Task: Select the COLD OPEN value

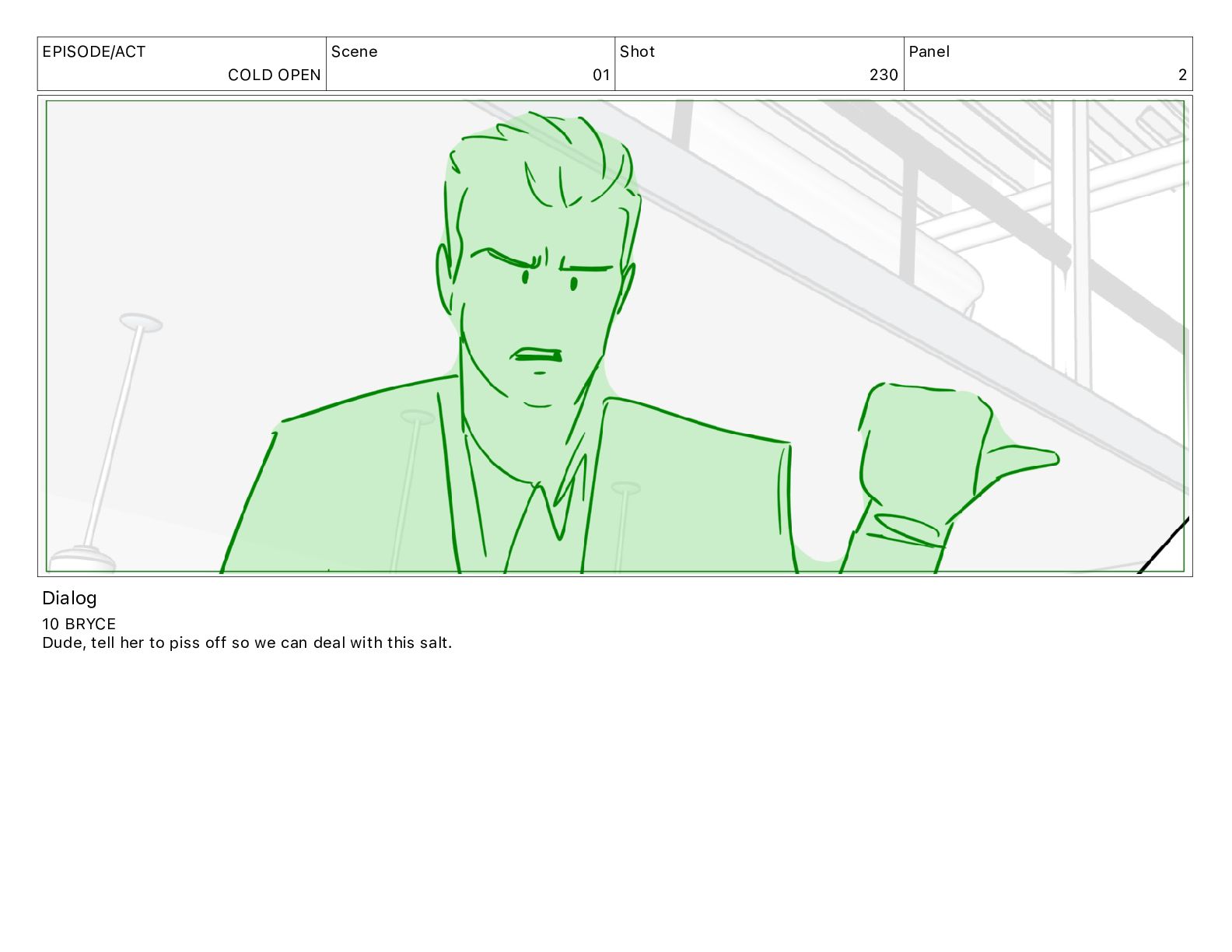Action: (274, 75)
